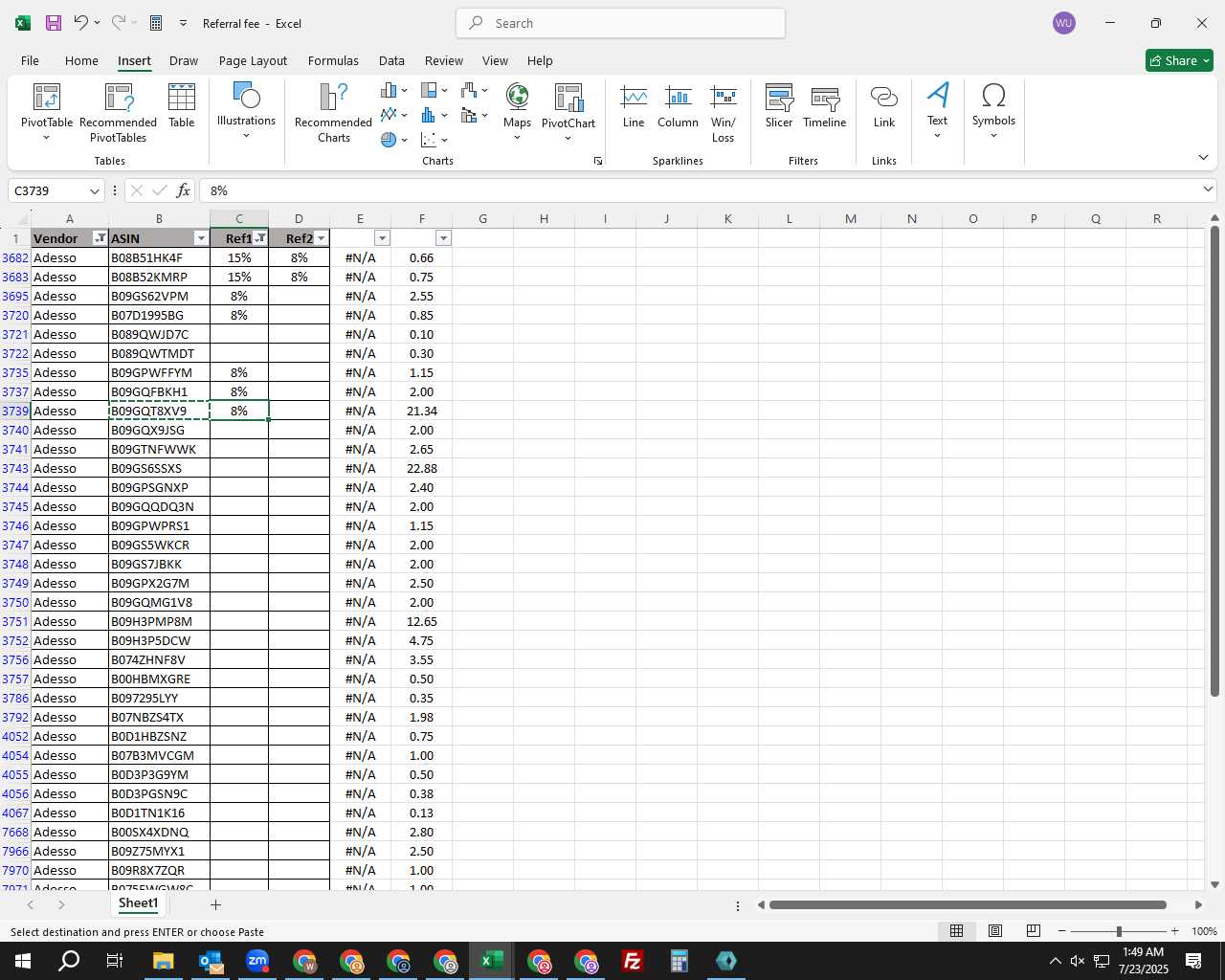Viewport: 1225px width, 980px height.
Task: Open File Explorer from the taskbar
Action: coord(164,961)
